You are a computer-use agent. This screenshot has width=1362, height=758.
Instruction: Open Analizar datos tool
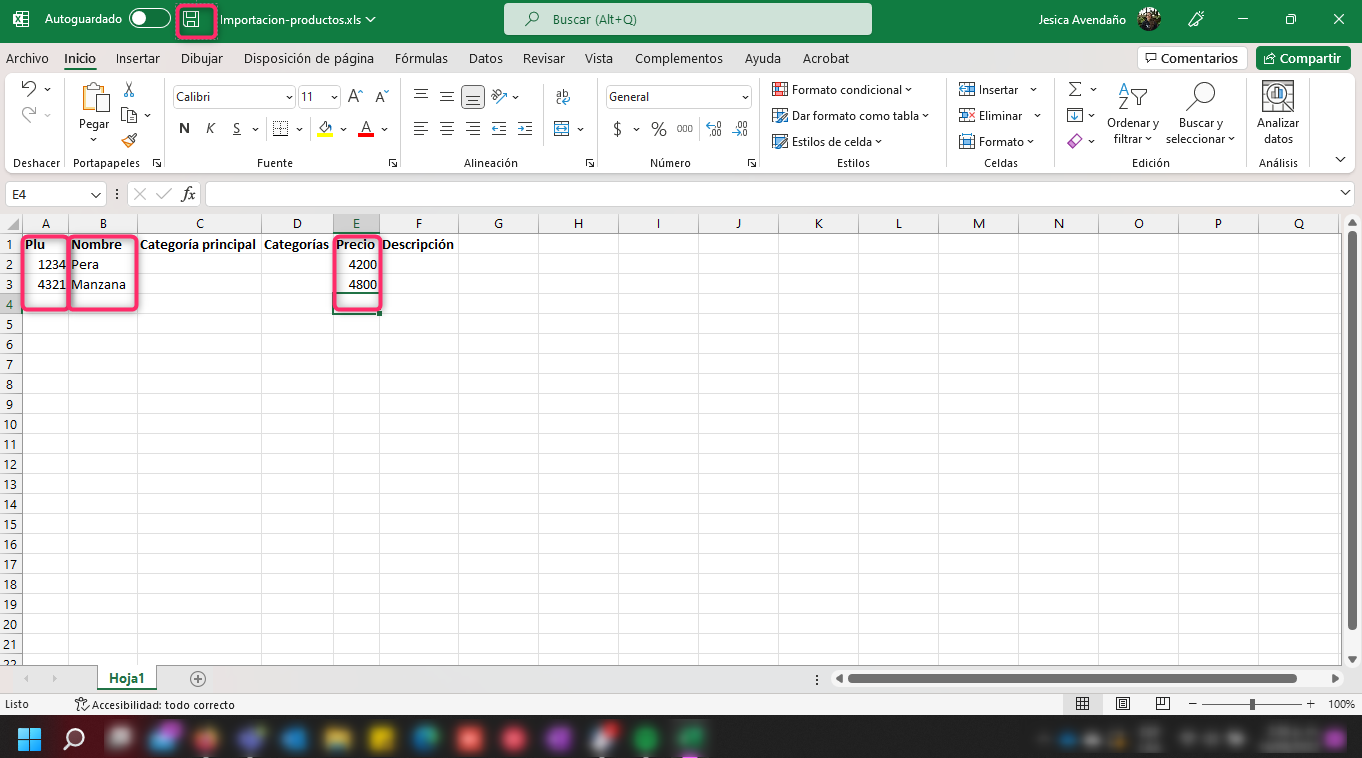coord(1277,112)
